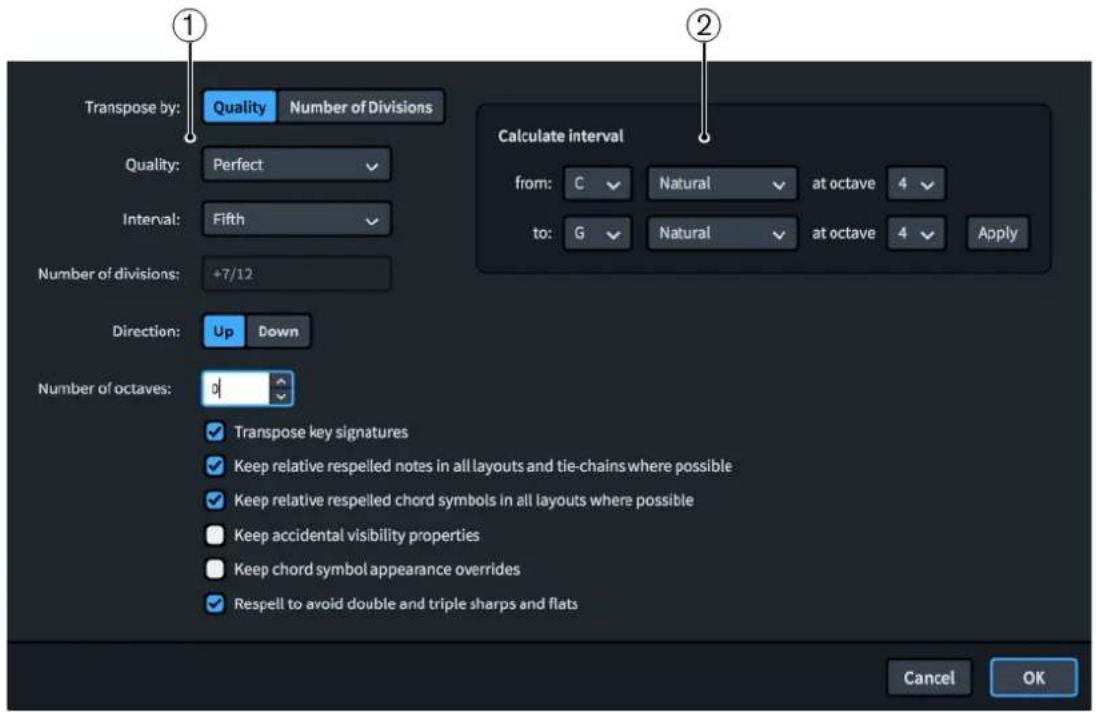
Task: Set Direction to Down
Action: pos(278,331)
